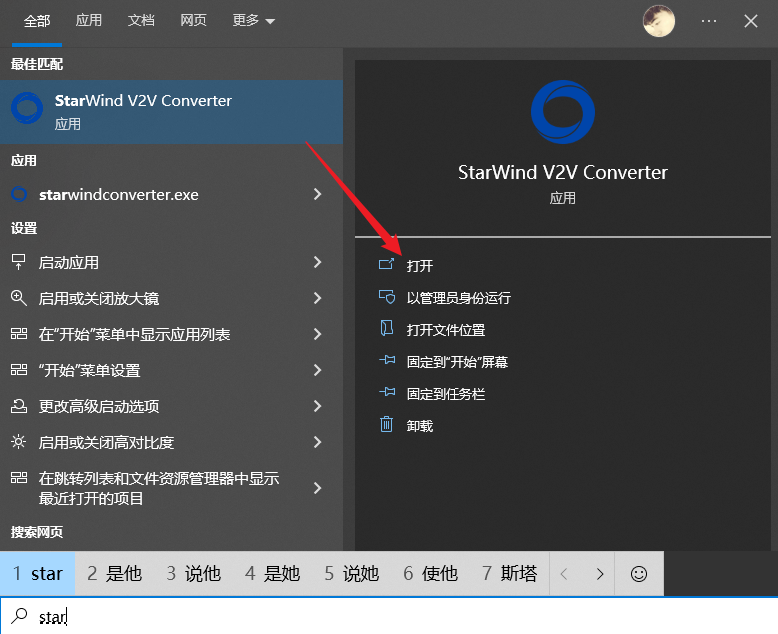Viewport: 778px width, 634px height.
Task: Switch to the 全部 tab
Action: [x=37, y=21]
